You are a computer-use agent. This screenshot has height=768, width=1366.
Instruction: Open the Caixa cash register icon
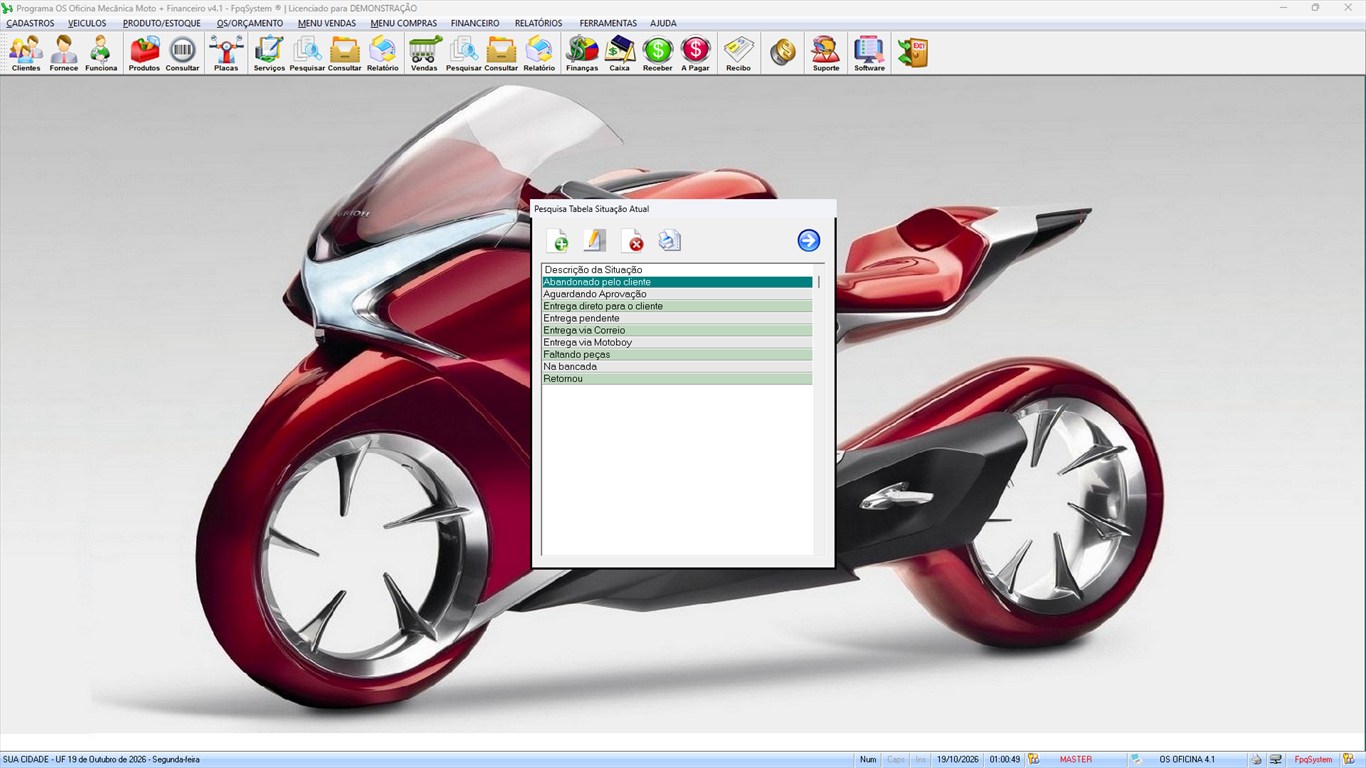(620, 53)
